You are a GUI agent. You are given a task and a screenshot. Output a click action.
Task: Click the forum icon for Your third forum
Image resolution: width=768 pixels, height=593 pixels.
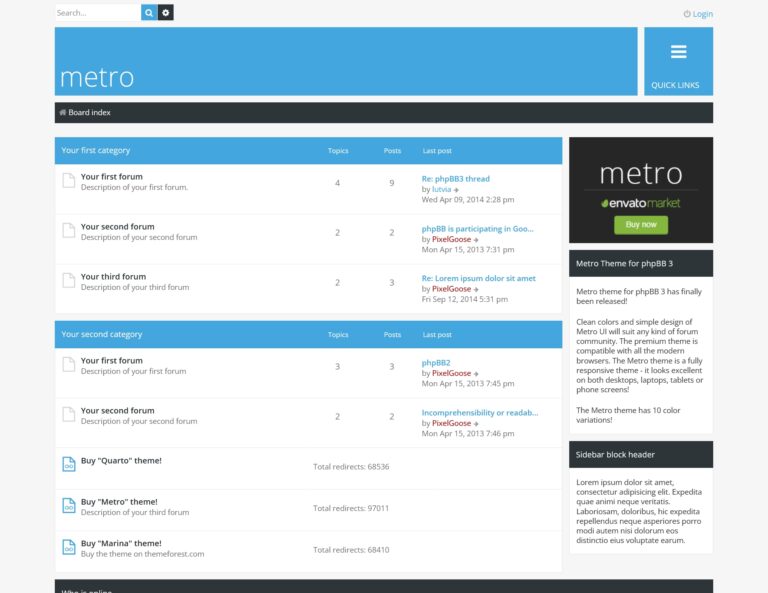pos(69,280)
